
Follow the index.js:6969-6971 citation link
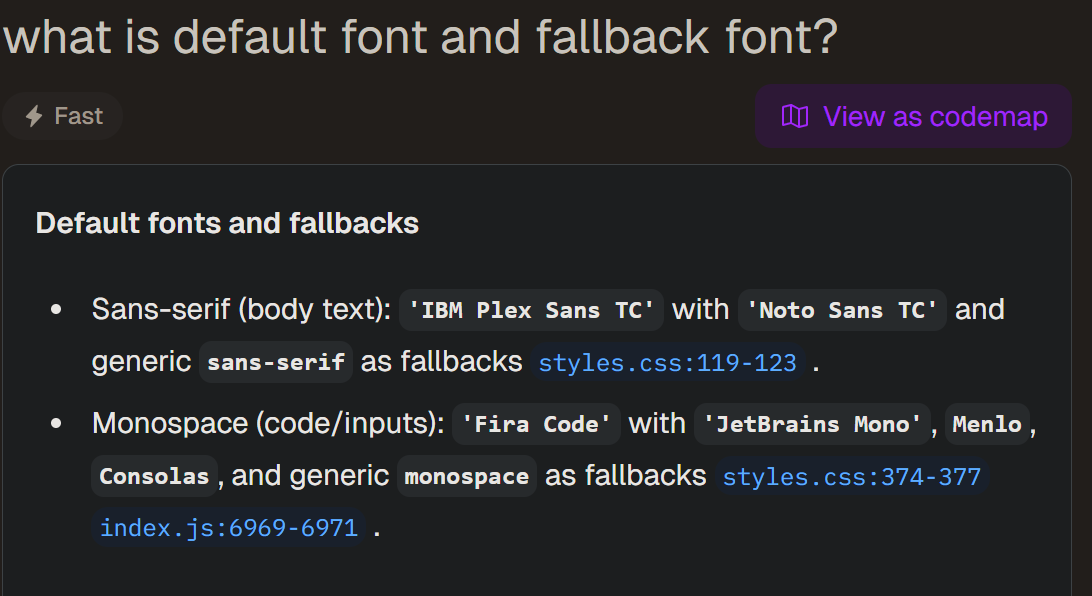(228, 528)
